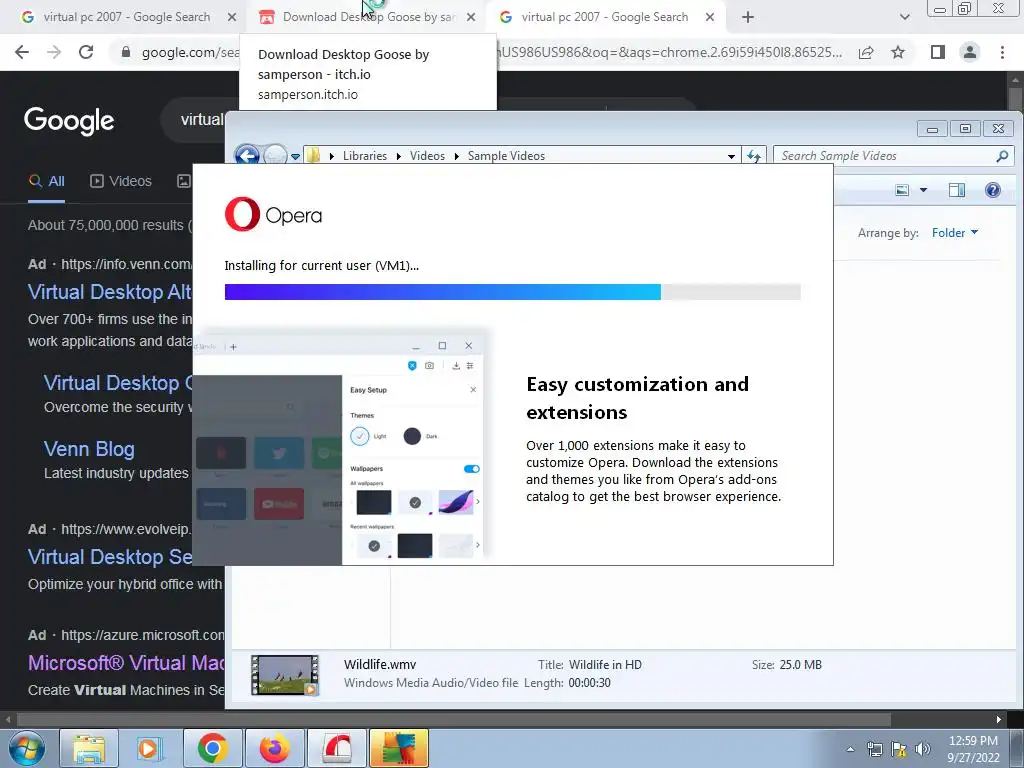Close the first virtual pc 2007 tab
1024x768 pixels.
pyautogui.click(x=232, y=17)
